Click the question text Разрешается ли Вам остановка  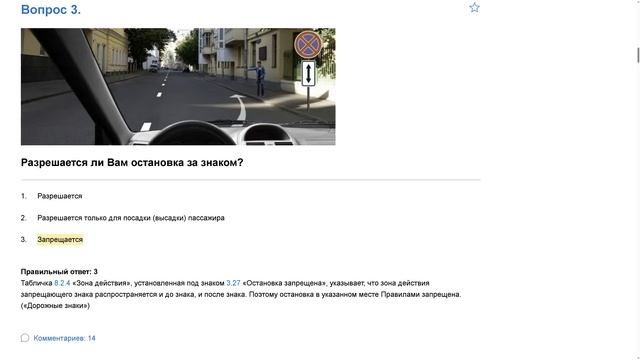[x=132, y=162]
